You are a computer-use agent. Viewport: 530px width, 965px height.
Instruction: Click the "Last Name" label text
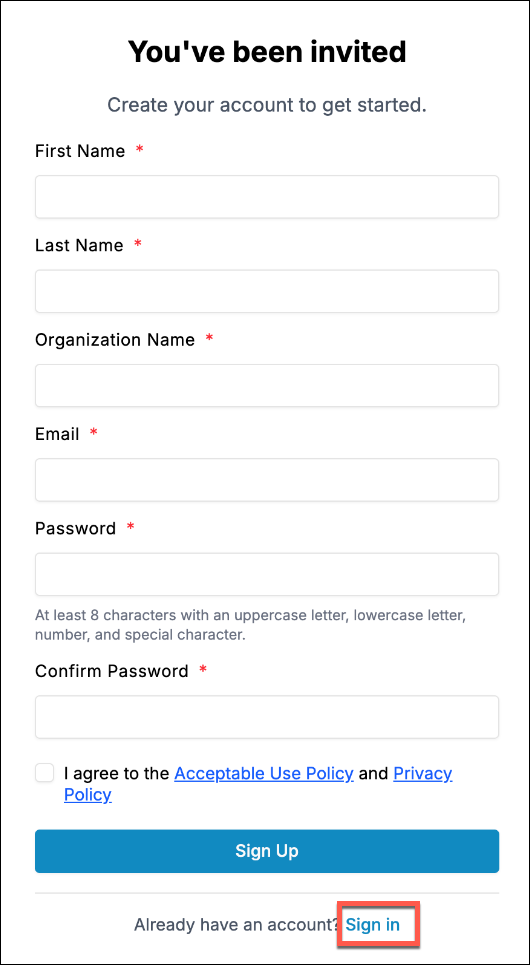click(x=79, y=245)
